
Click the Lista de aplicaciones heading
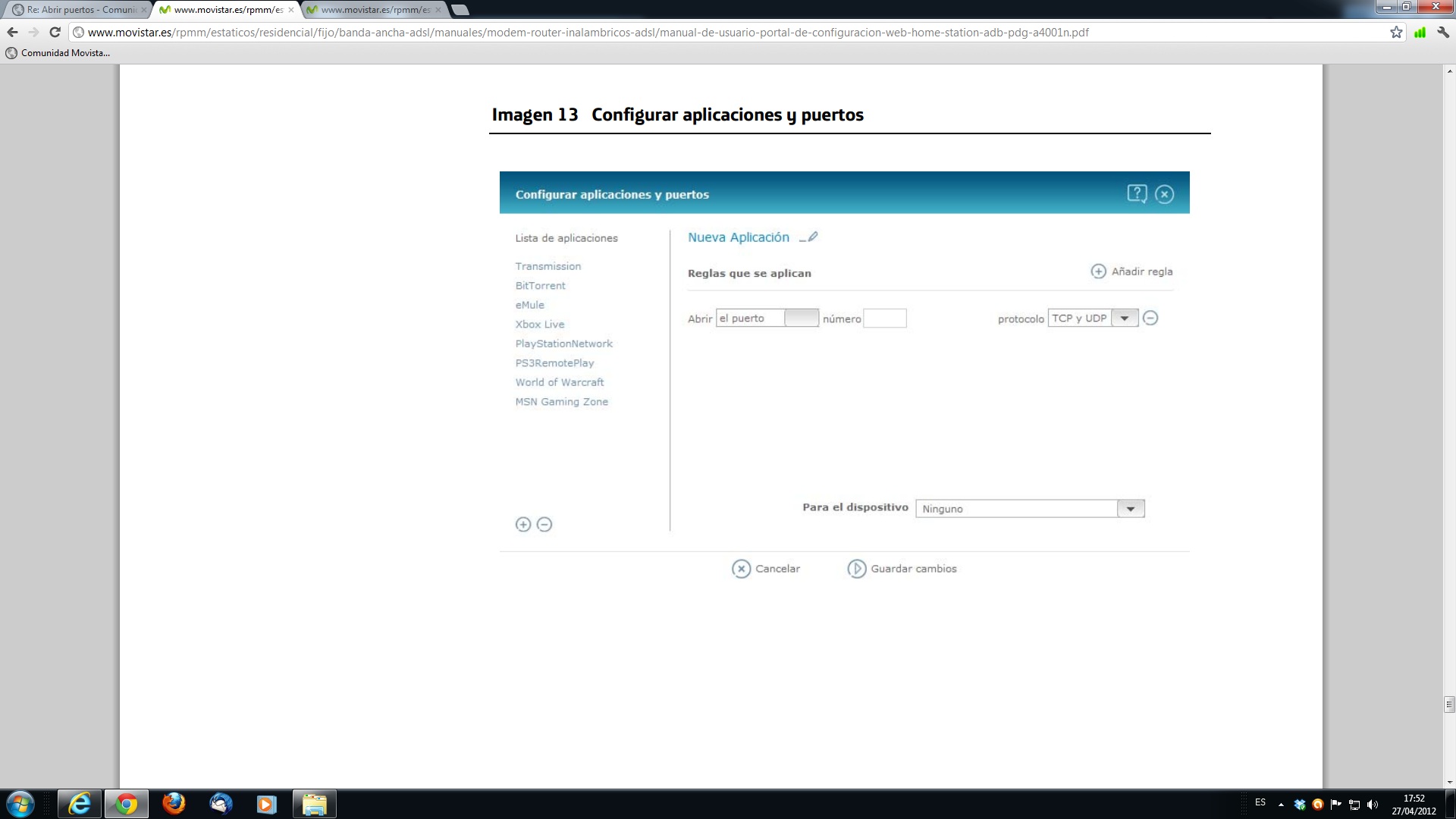[x=566, y=238]
